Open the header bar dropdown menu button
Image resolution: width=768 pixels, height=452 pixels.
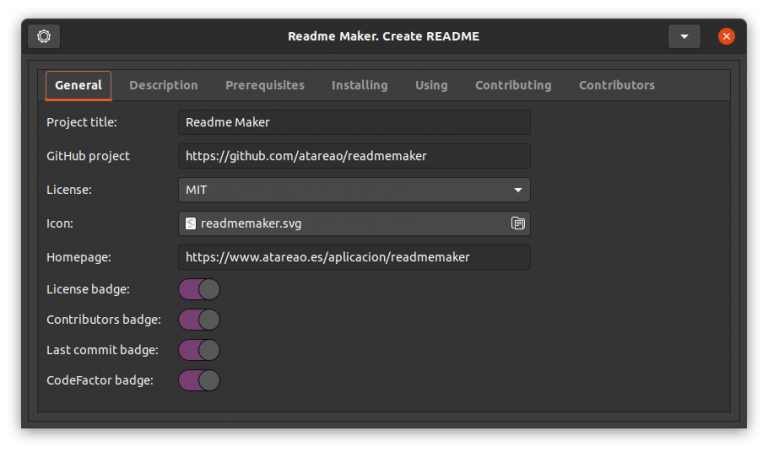click(x=684, y=36)
